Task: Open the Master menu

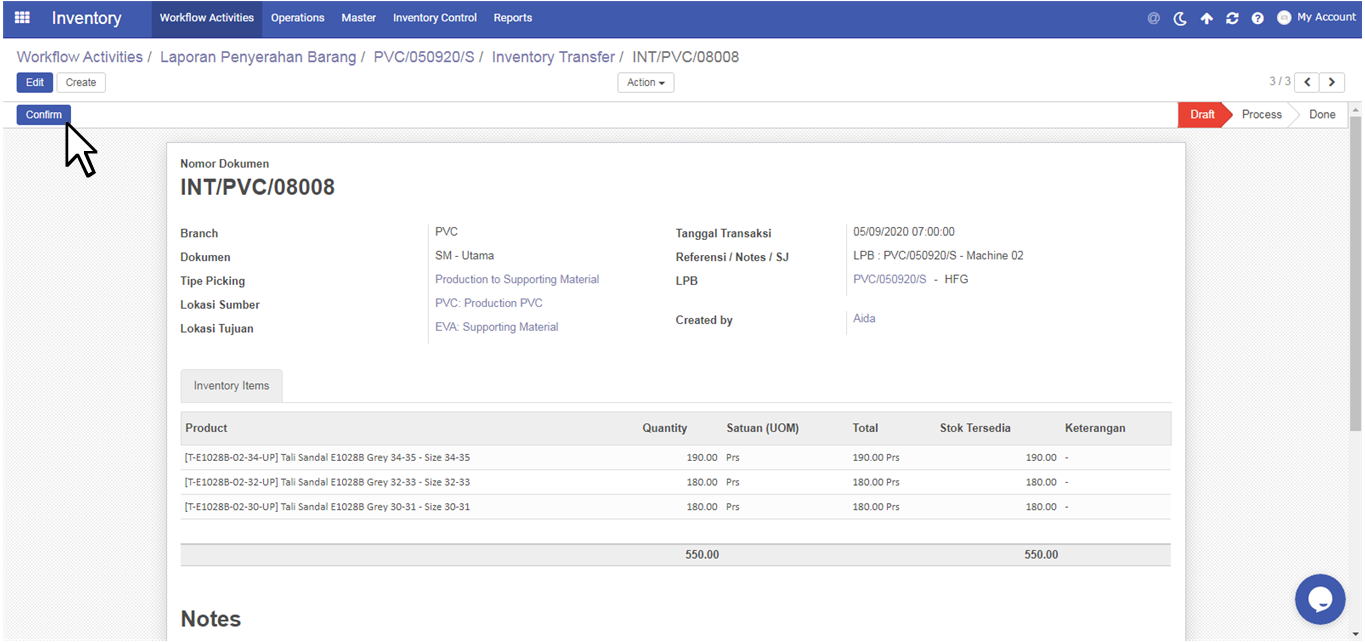Action: 358,18
